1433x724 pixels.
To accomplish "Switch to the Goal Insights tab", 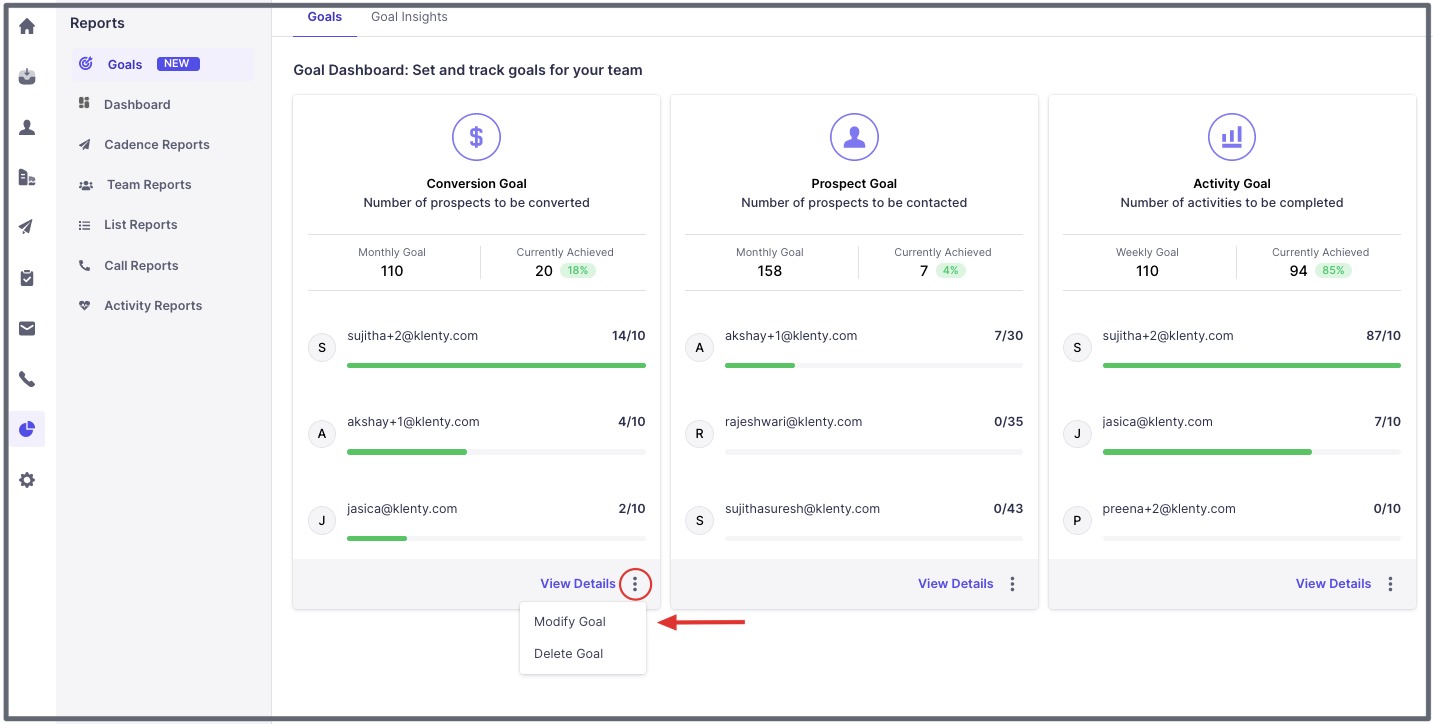I will pos(409,17).
